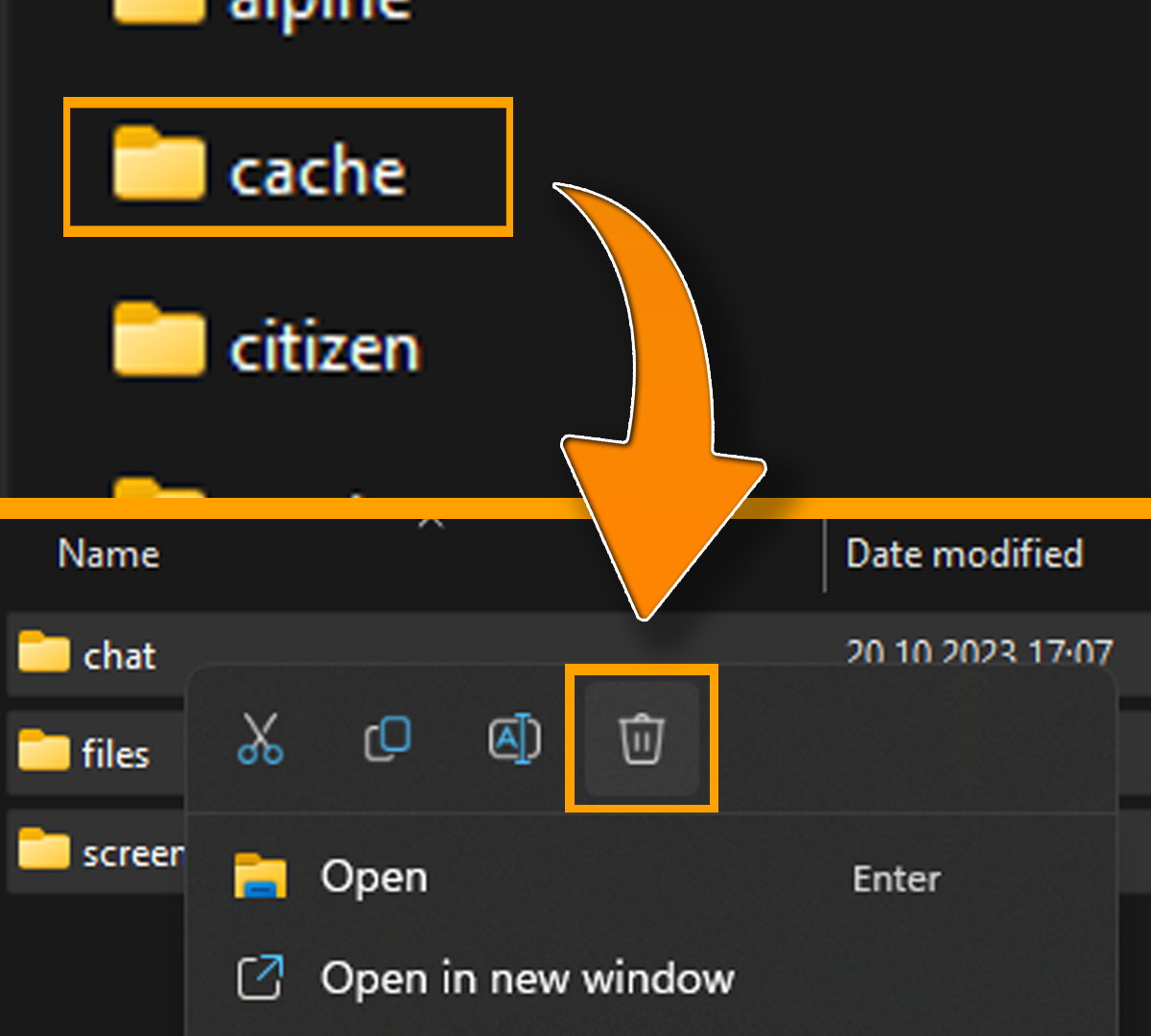Select the files folder name

115,754
